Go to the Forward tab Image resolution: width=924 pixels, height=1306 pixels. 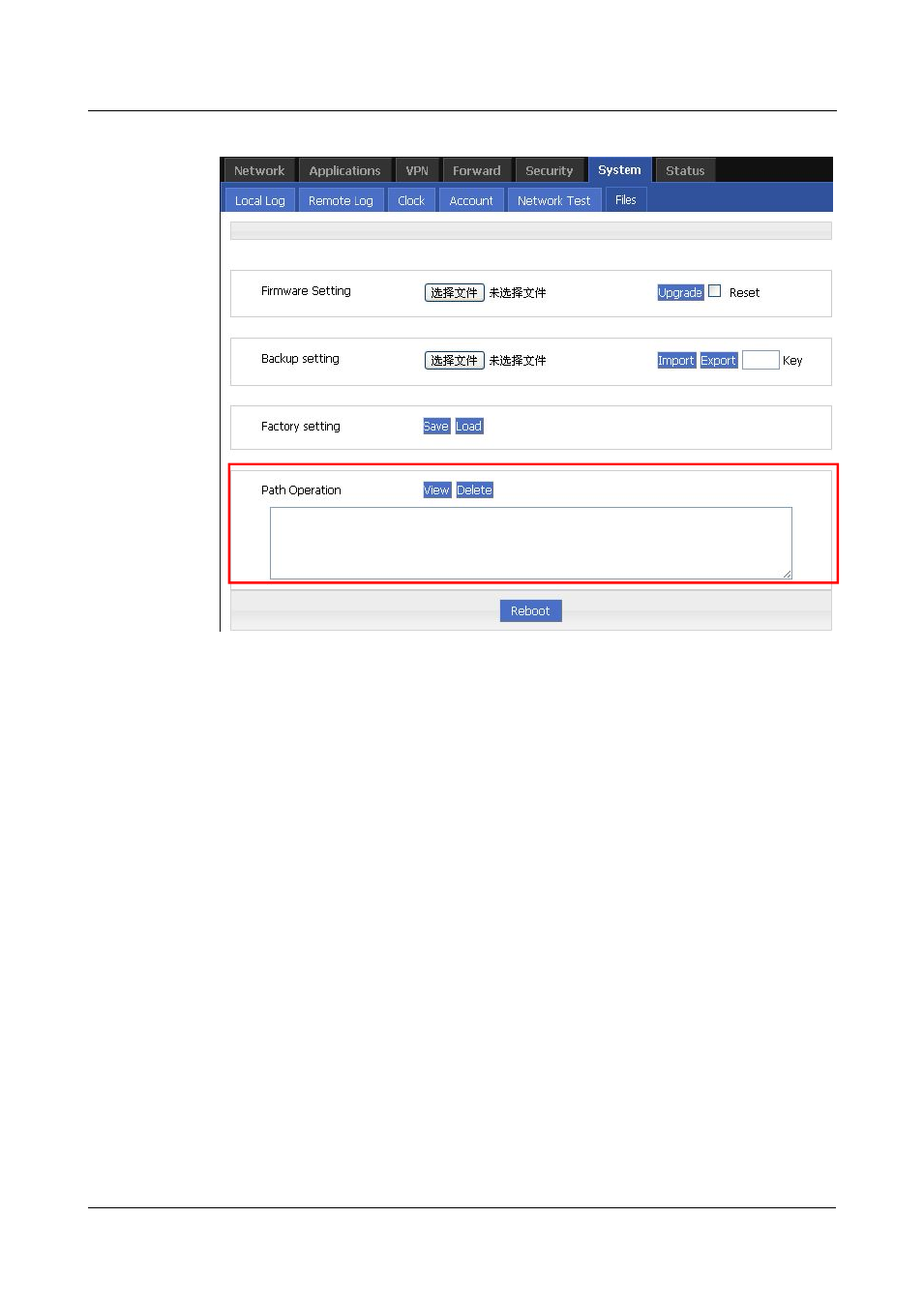point(477,170)
